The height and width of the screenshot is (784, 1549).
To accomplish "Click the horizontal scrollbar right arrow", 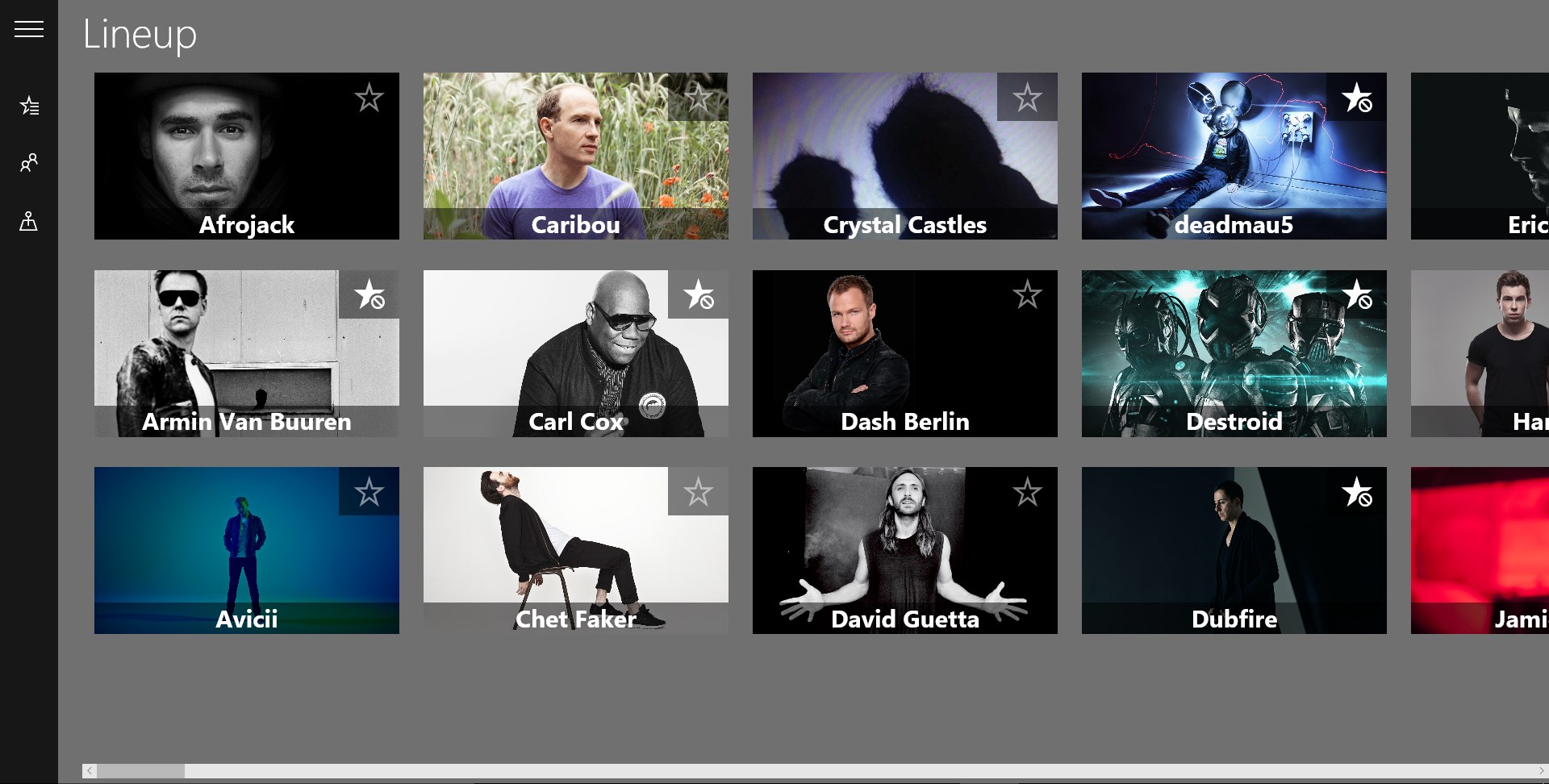I will point(1541,771).
